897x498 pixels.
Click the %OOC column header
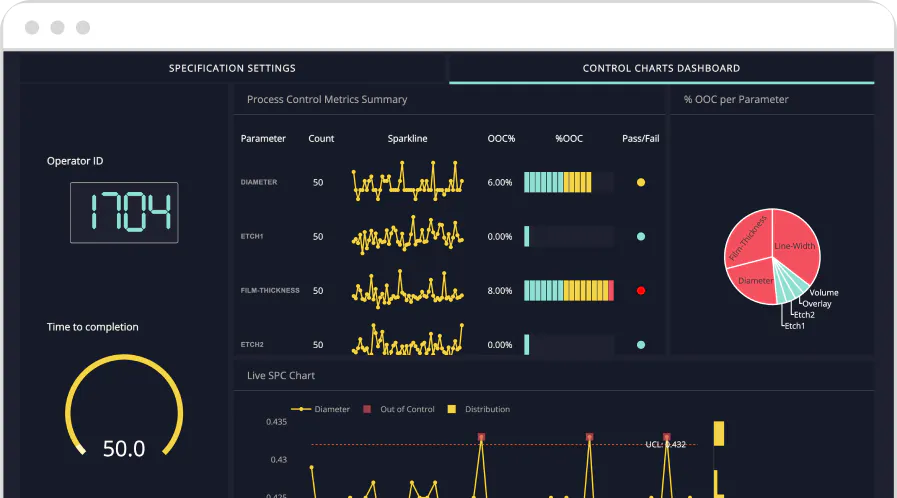[569, 138]
